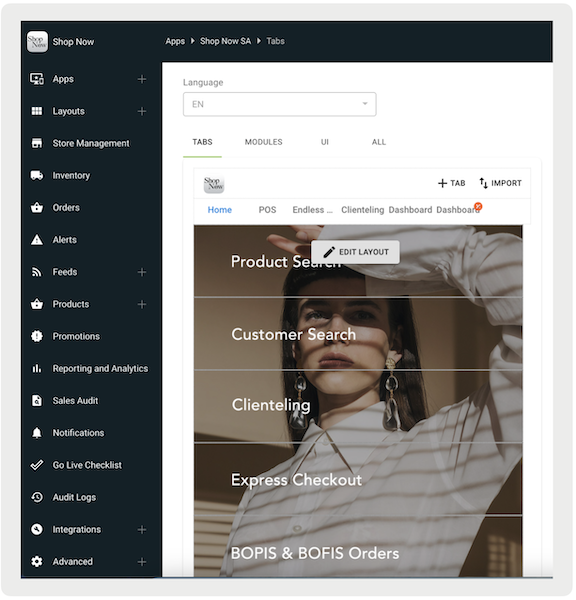Expand the Integrations section with its plus

click(142, 530)
